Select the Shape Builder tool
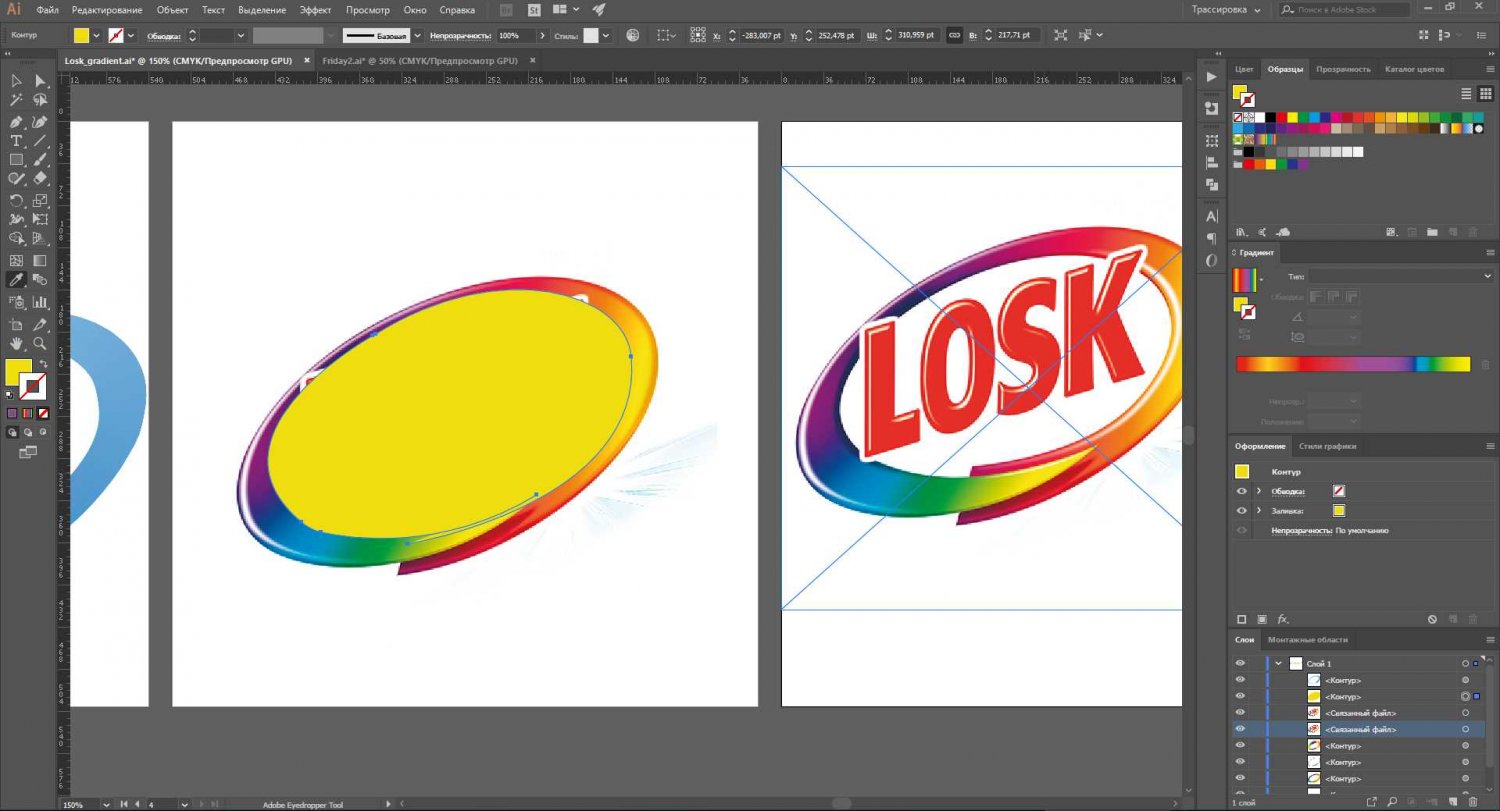This screenshot has width=1500, height=811. pos(17,240)
